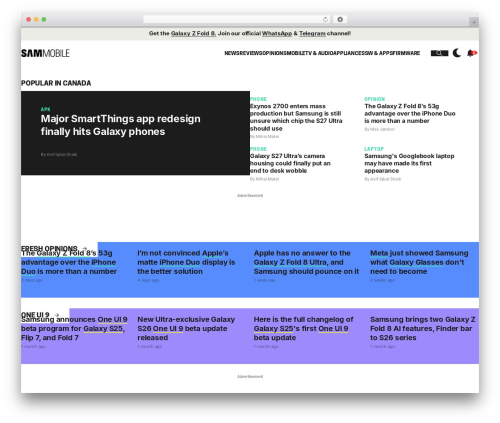
Task: Open the Reviews menu item
Action: [x=251, y=53]
